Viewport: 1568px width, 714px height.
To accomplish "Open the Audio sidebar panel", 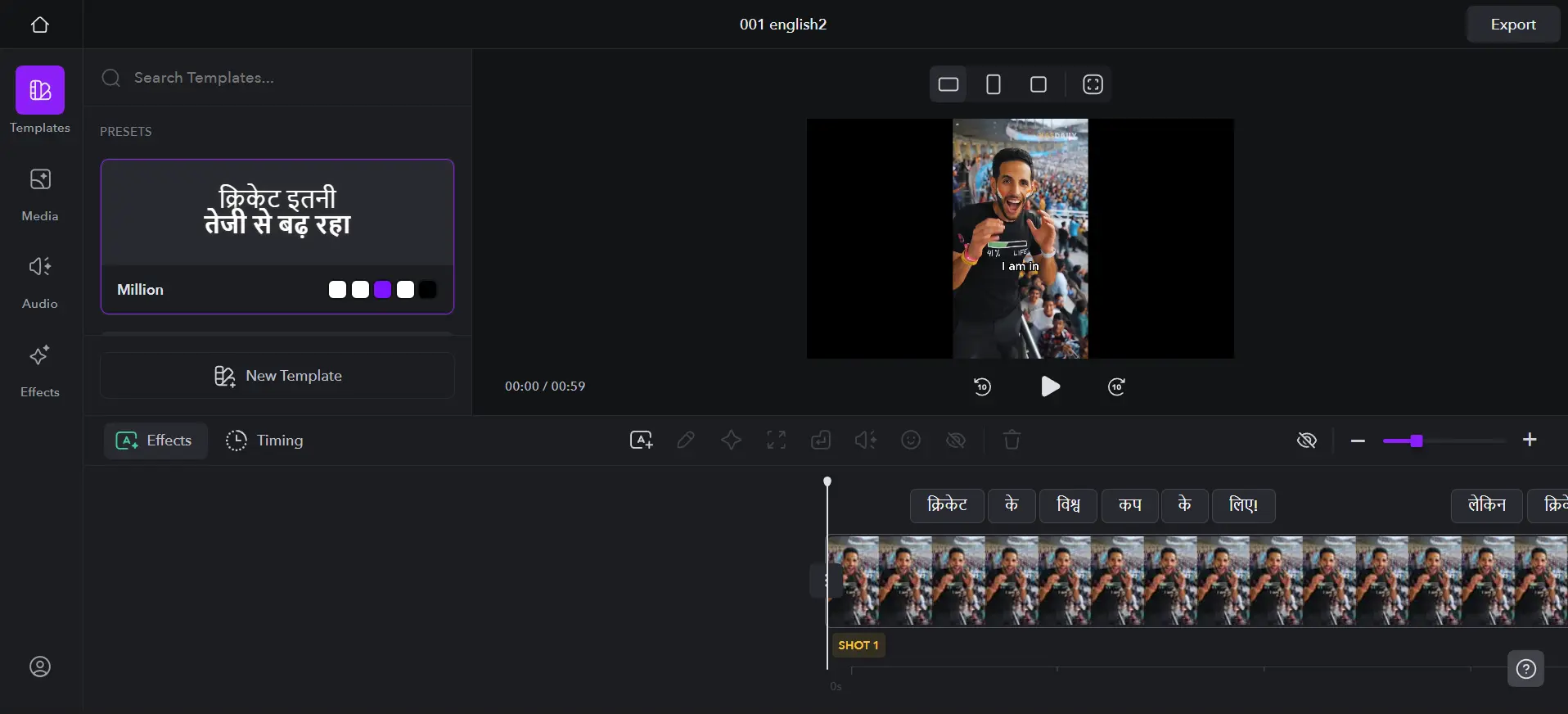I will point(39,282).
